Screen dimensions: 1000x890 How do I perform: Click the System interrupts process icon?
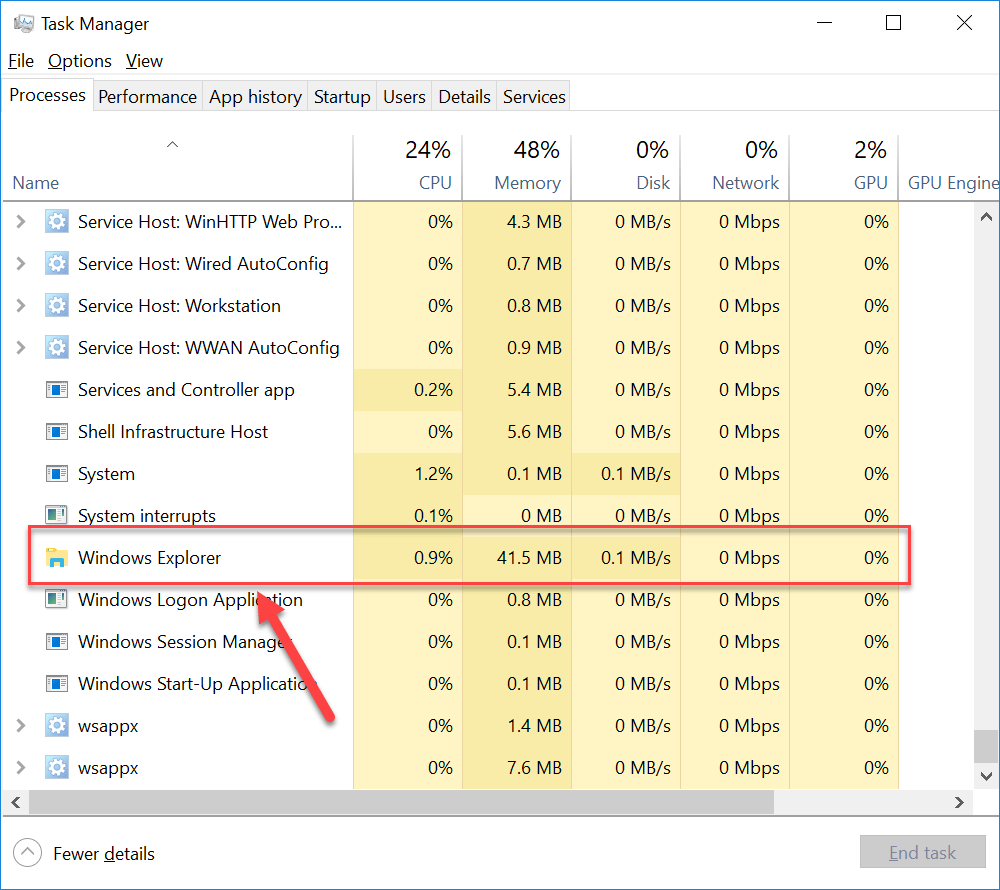(x=57, y=516)
